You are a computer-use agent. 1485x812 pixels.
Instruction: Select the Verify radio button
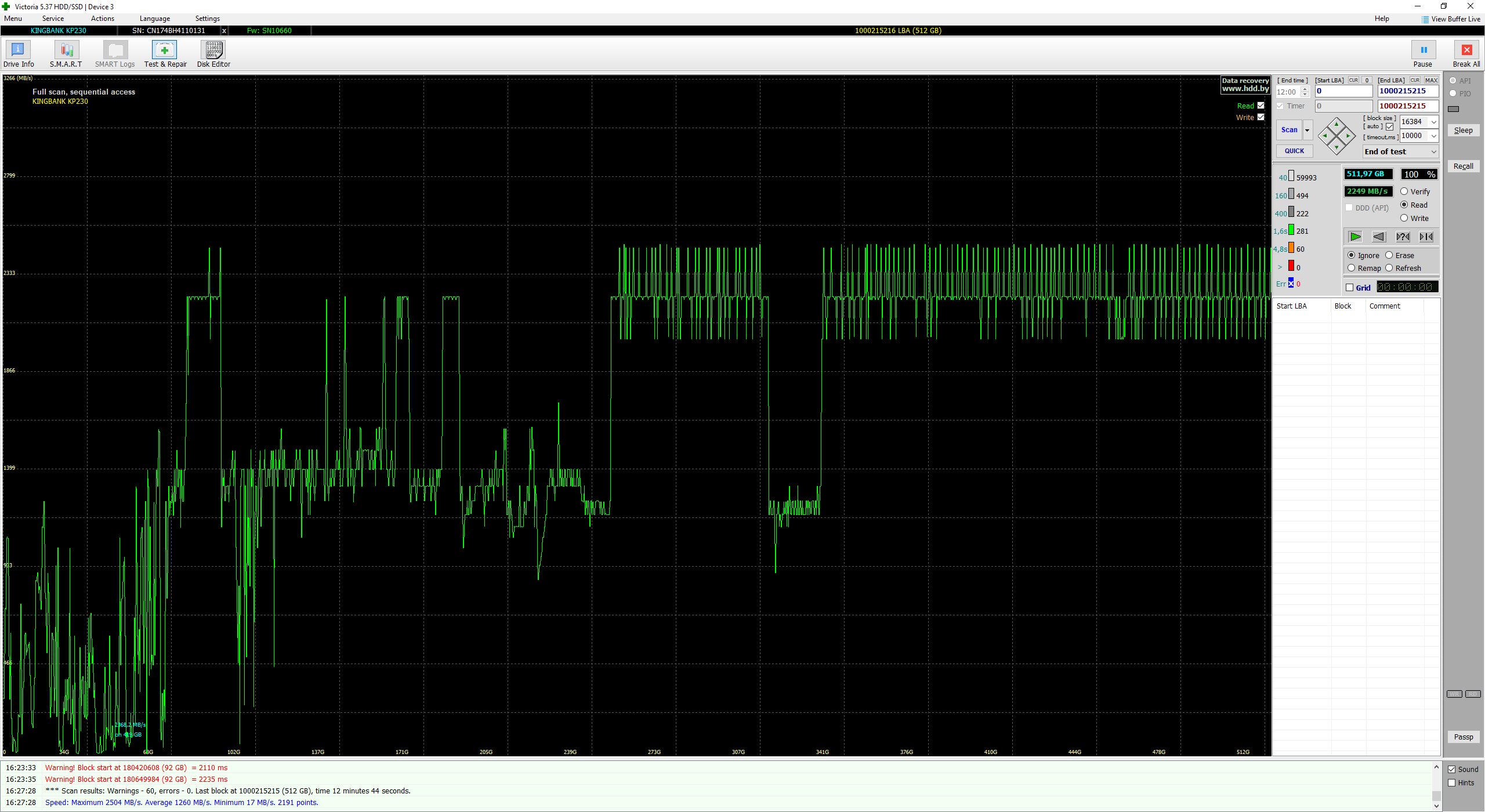click(x=1404, y=191)
